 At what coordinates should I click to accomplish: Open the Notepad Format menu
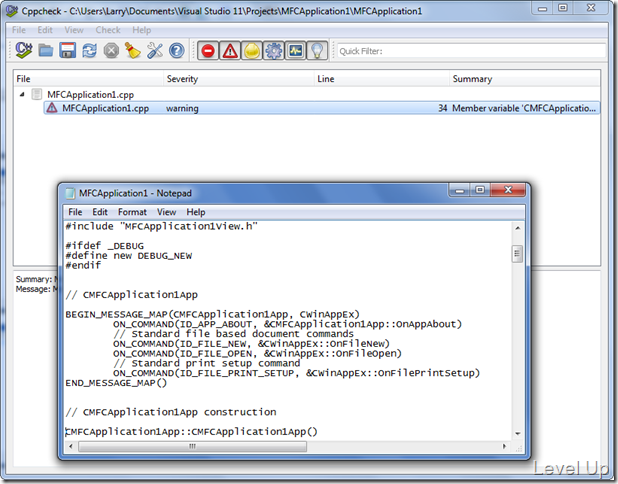[x=132, y=212]
